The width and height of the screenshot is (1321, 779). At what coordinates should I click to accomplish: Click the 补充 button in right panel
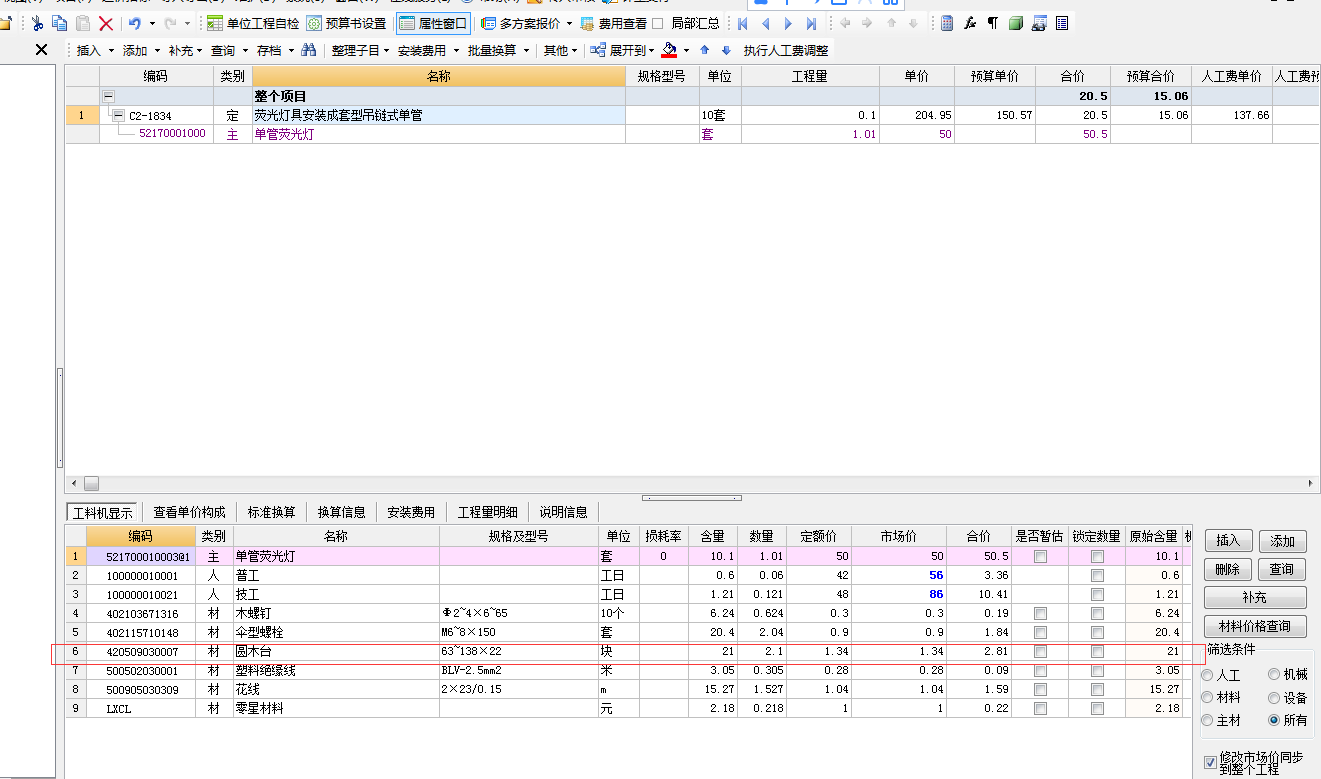(1255, 598)
